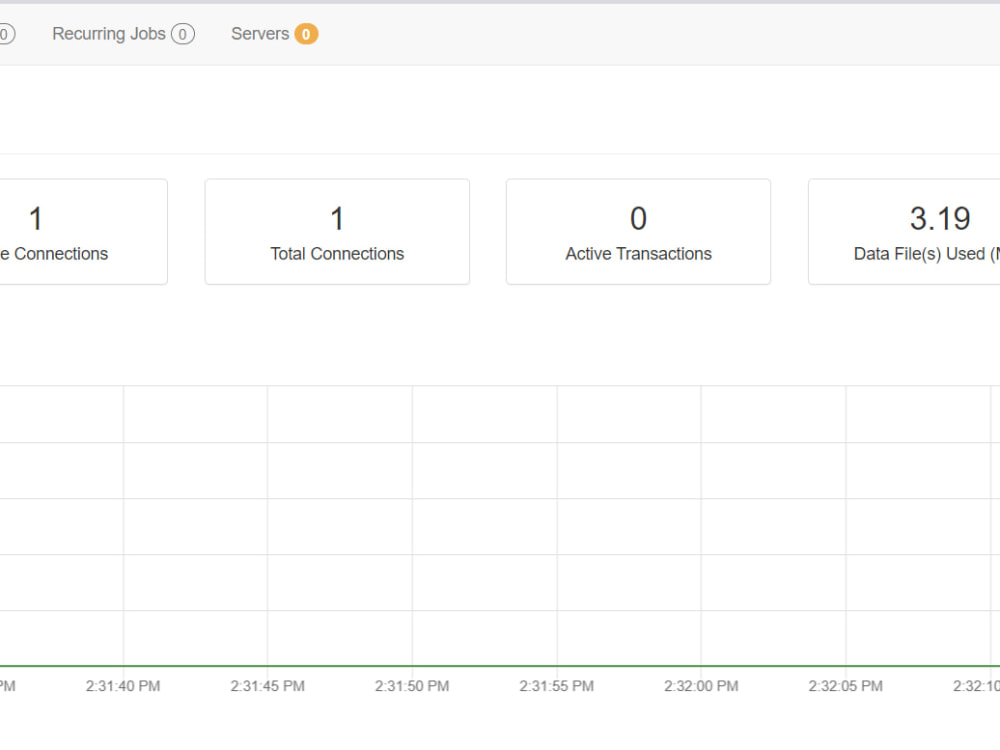Click the Data File(s) Used card
Screen dimensions: 1000x750
(x=903, y=231)
